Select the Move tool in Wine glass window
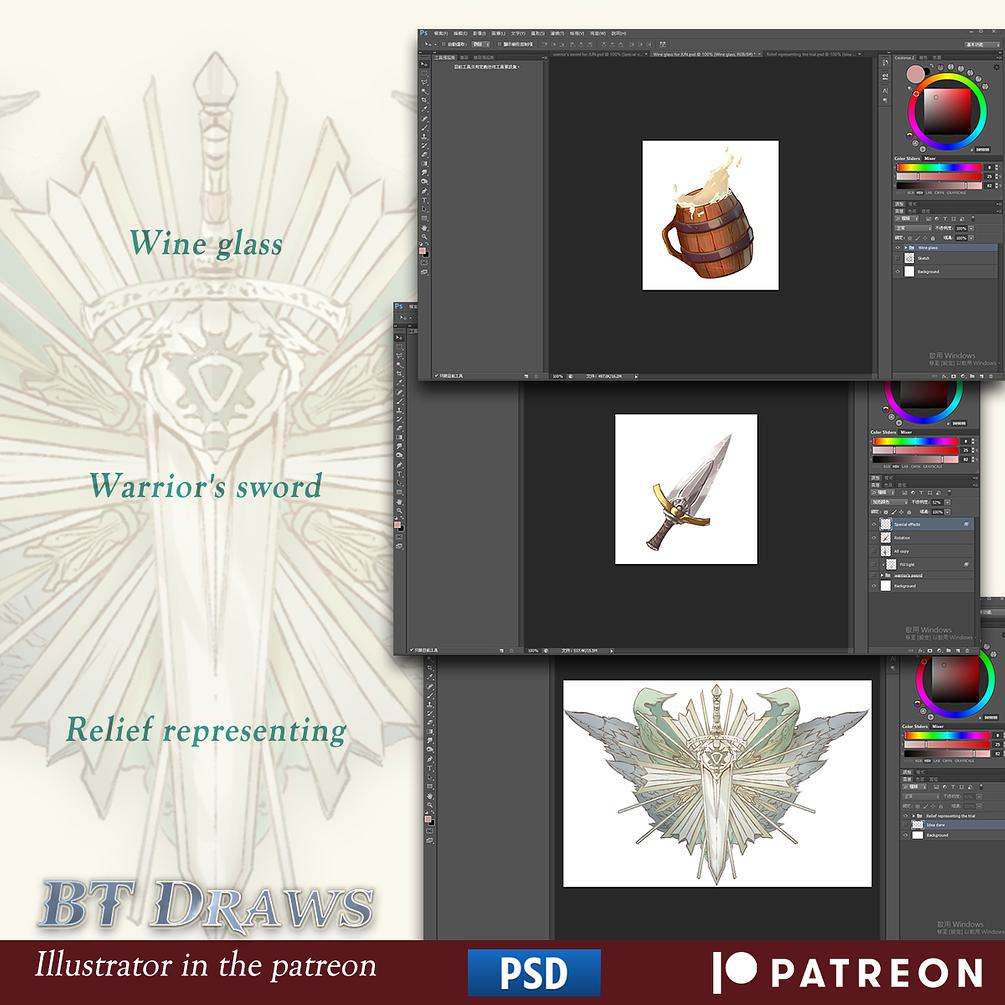1005x1005 pixels. pyautogui.click(x=424, y=64)
